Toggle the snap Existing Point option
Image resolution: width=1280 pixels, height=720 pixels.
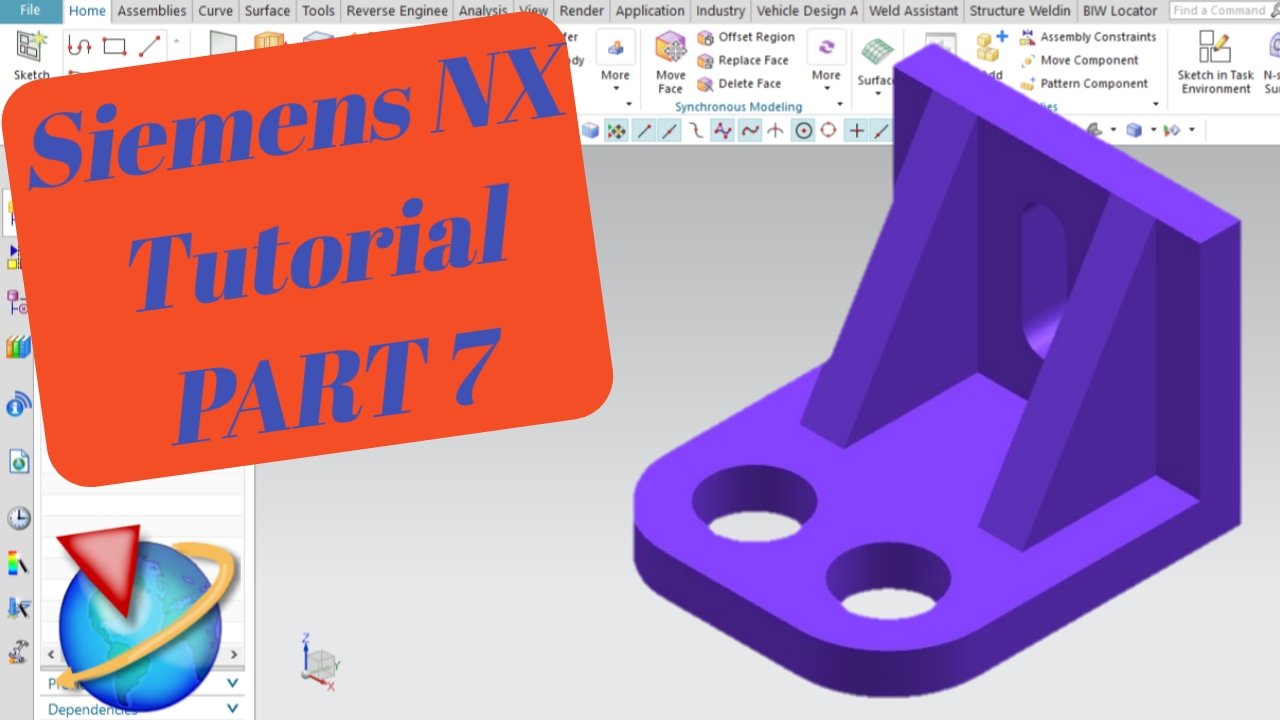pyautogui.click(x=856, y=130)
